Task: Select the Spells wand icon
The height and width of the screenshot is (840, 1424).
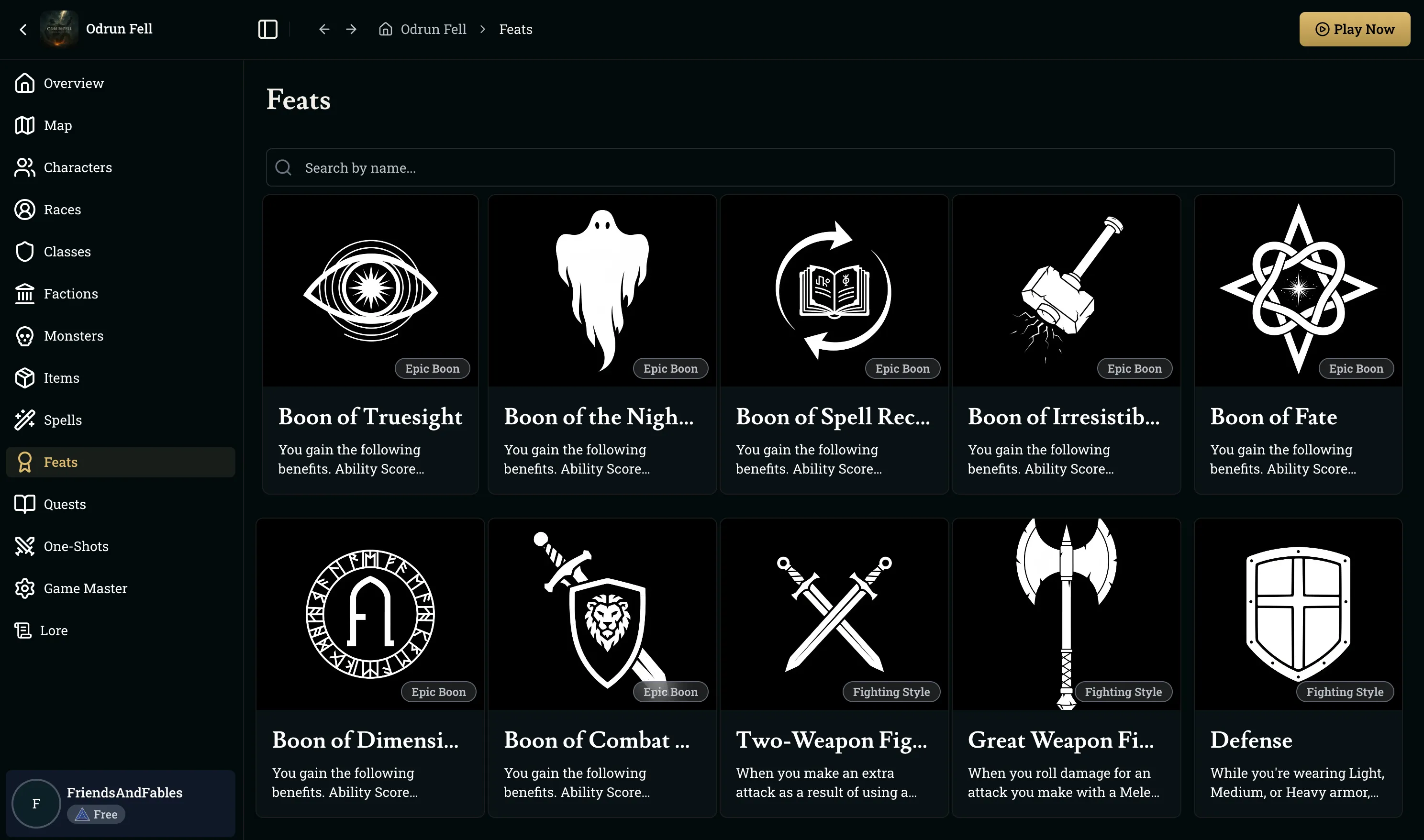Action: click(x=24, y=420)
